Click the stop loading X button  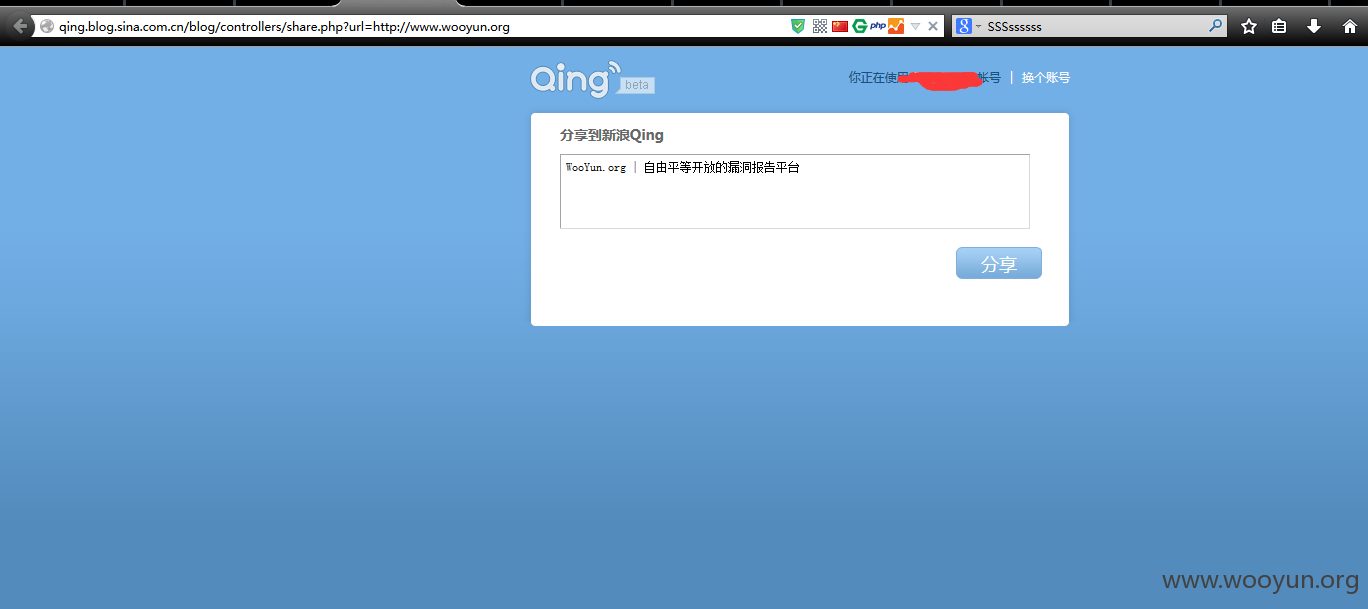pyautogui.click(x=933, y=27)
